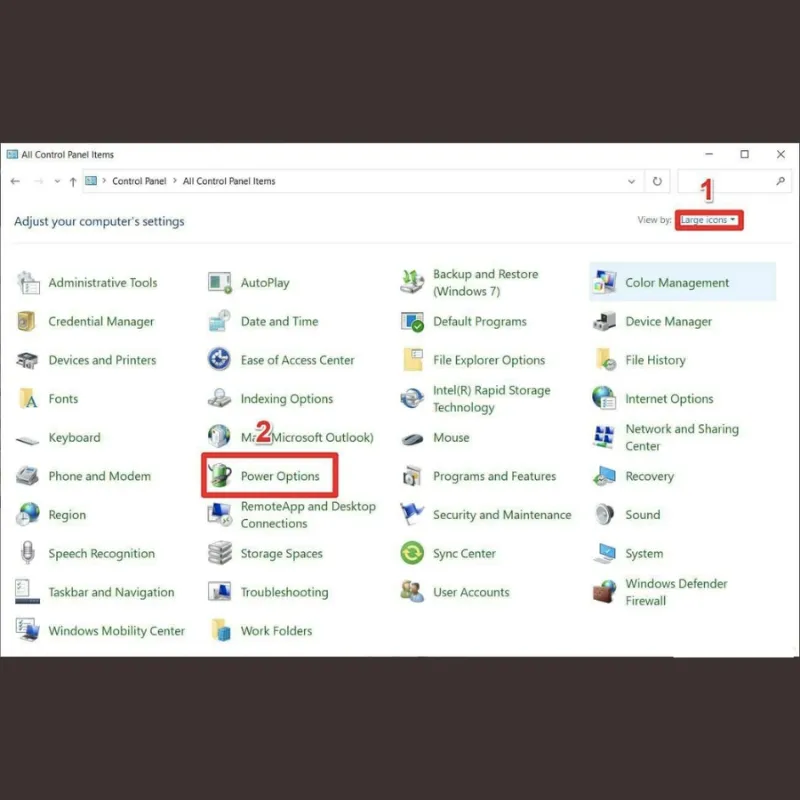Screen dimensions: 800x800
Task: Click the Ease of Access Center icon
Action: pos(220,360)
